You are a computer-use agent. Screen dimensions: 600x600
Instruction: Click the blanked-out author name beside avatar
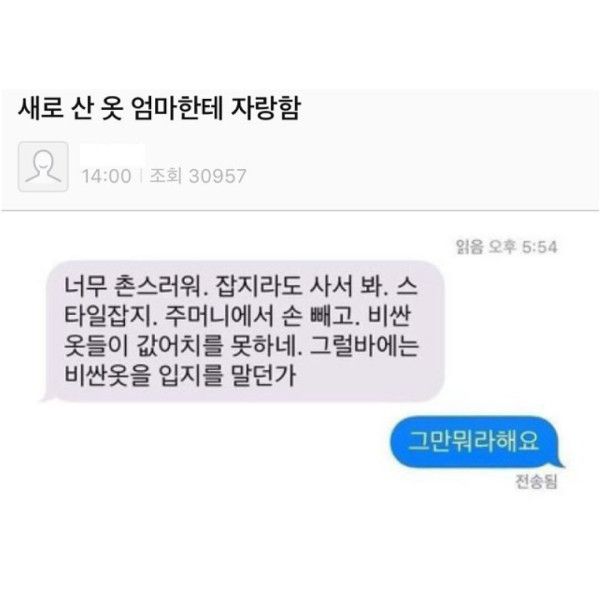(113, 155)
